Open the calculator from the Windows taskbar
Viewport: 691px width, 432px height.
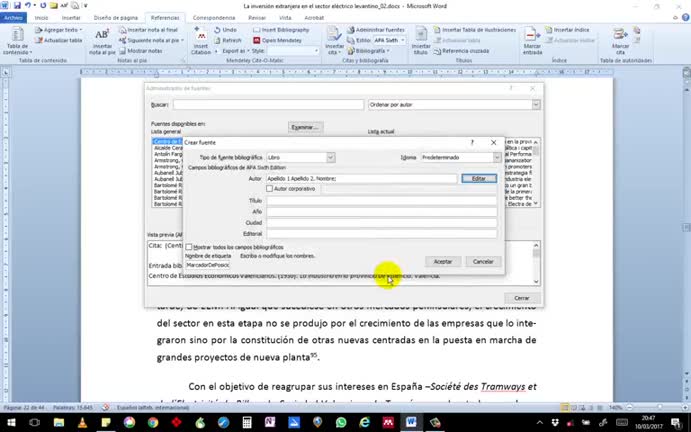click(246, 422)
